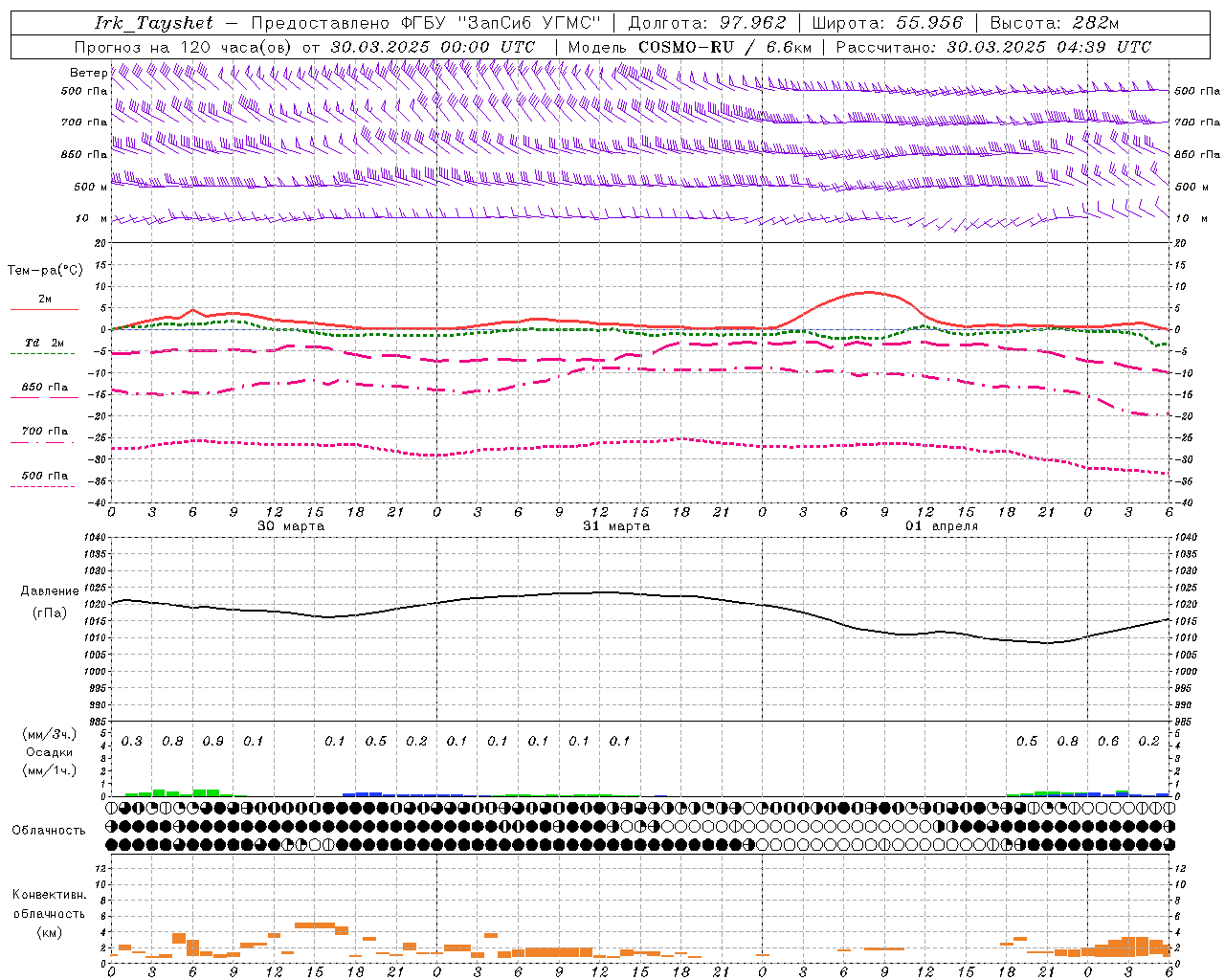Click the Рассчитано: 30.03.2025 04:39 UTC text
1225x980 pixels.
993,47
